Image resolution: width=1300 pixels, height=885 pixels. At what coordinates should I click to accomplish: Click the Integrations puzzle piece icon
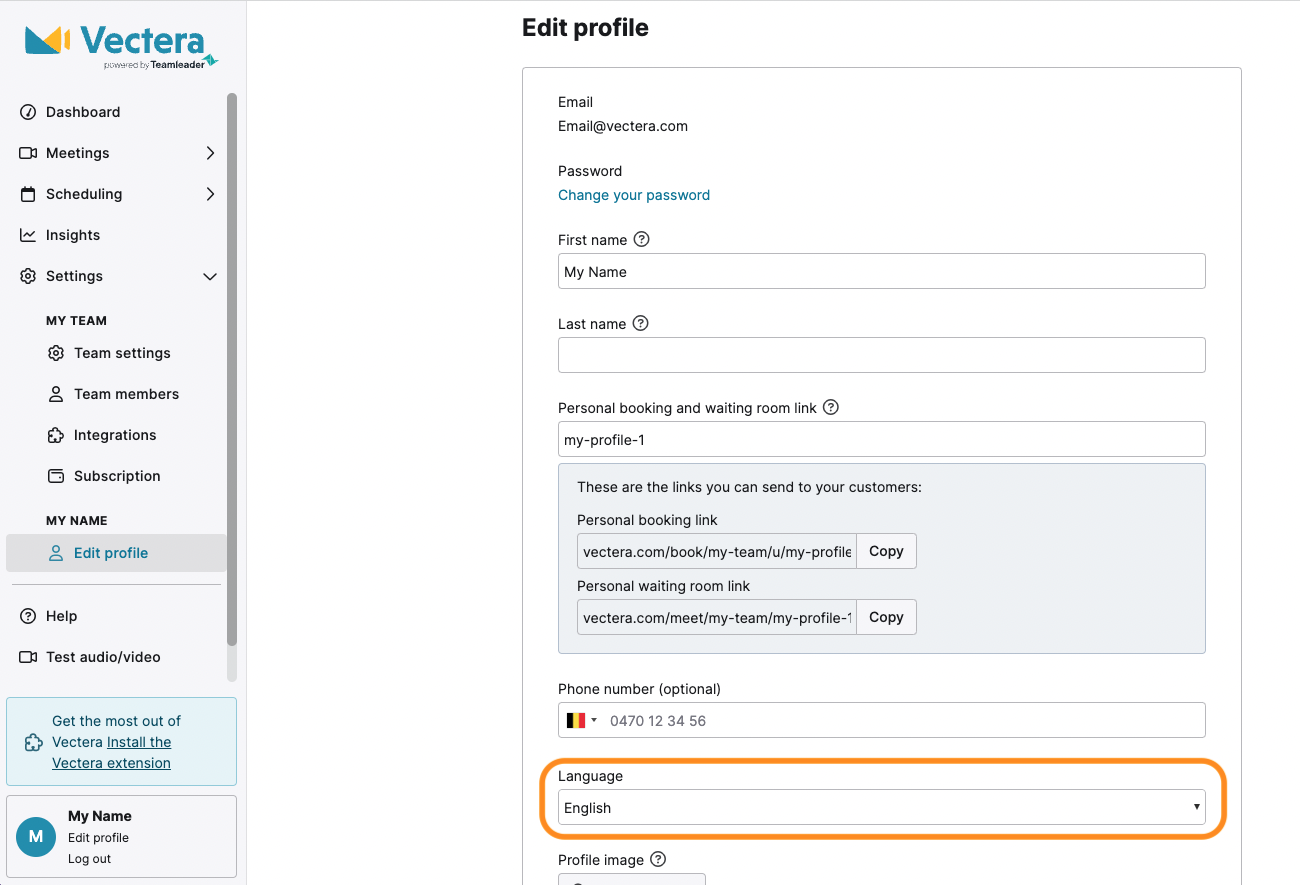pos(55,435)
